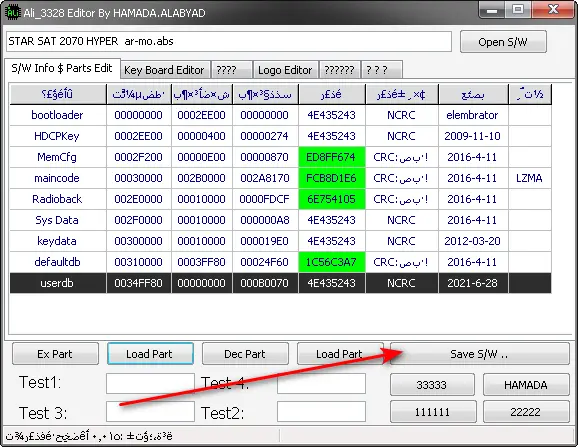Screen dimensions: 578x447
Task: Click the Dec Part button
Action: point(245,354)
